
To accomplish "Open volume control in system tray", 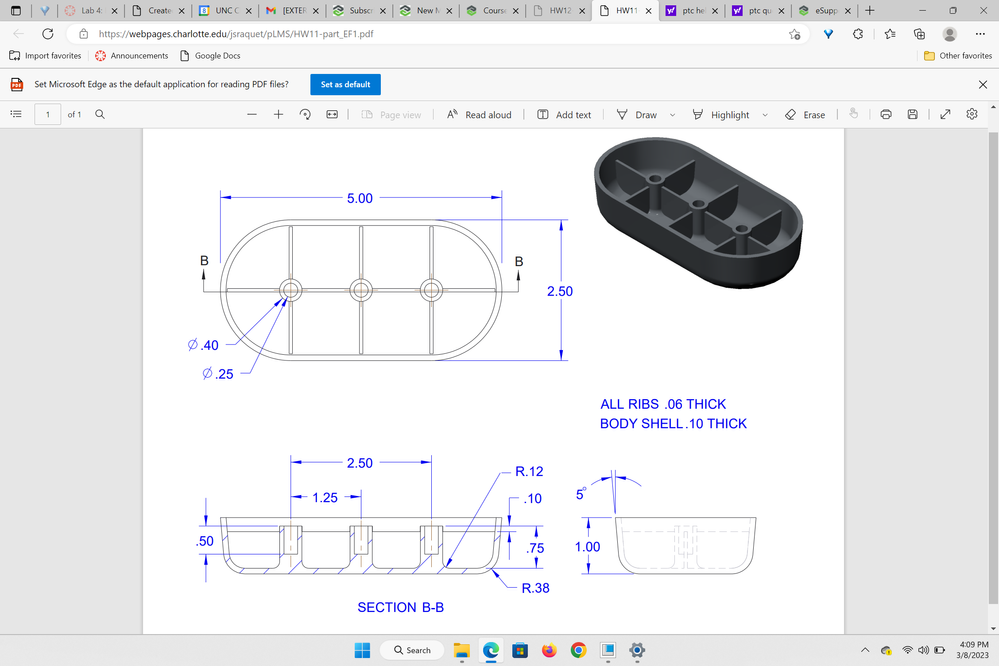I will pos(923,650).
